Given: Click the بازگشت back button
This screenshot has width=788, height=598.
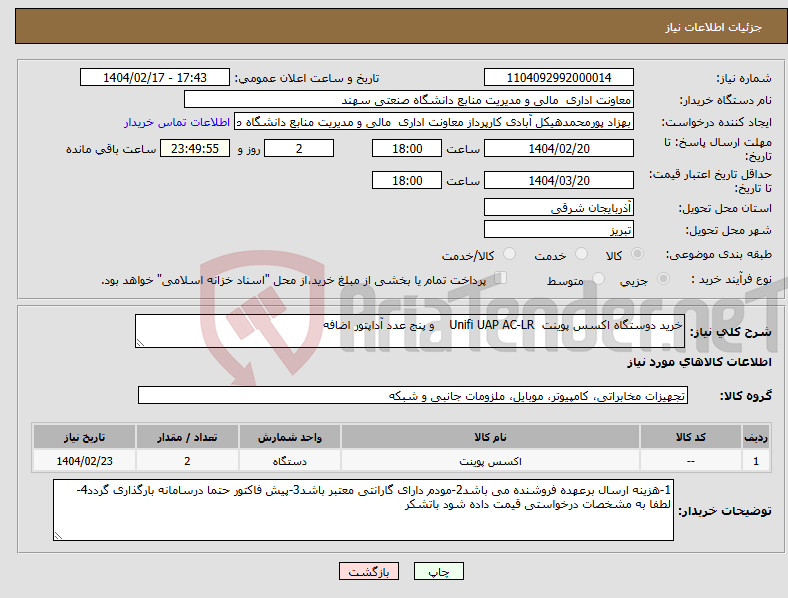Looking at the screenshot, I should [x=369, y=571].
